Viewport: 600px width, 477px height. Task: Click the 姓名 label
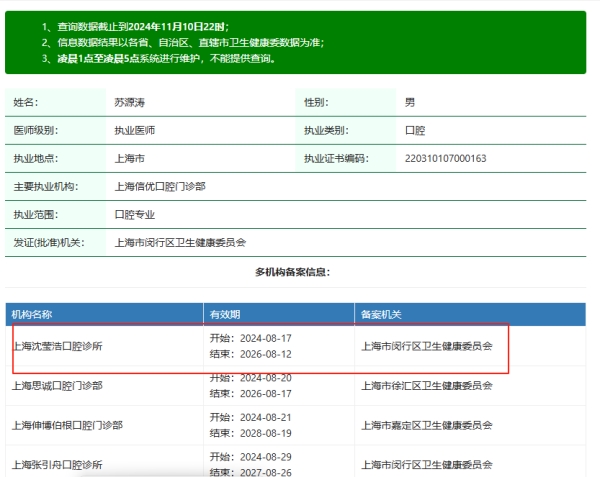26,103
